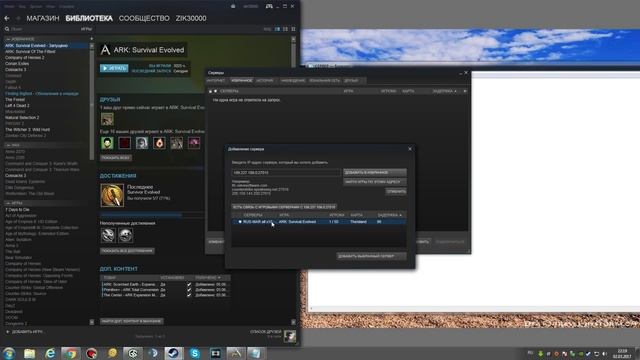Switch to Интернет tab in Servers window
The width and height of the screenshot is (640, 360).
[216, 80]
